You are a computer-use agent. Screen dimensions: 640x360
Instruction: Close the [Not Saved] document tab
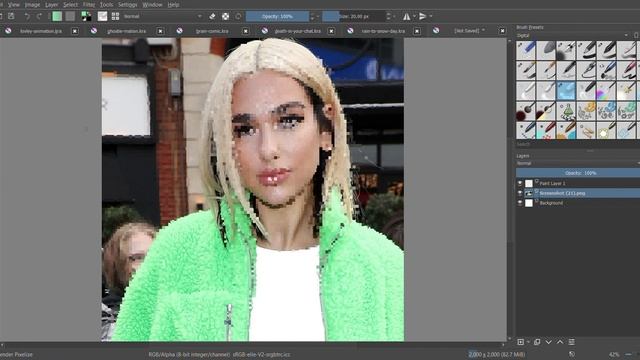click(x=502, y=31)
